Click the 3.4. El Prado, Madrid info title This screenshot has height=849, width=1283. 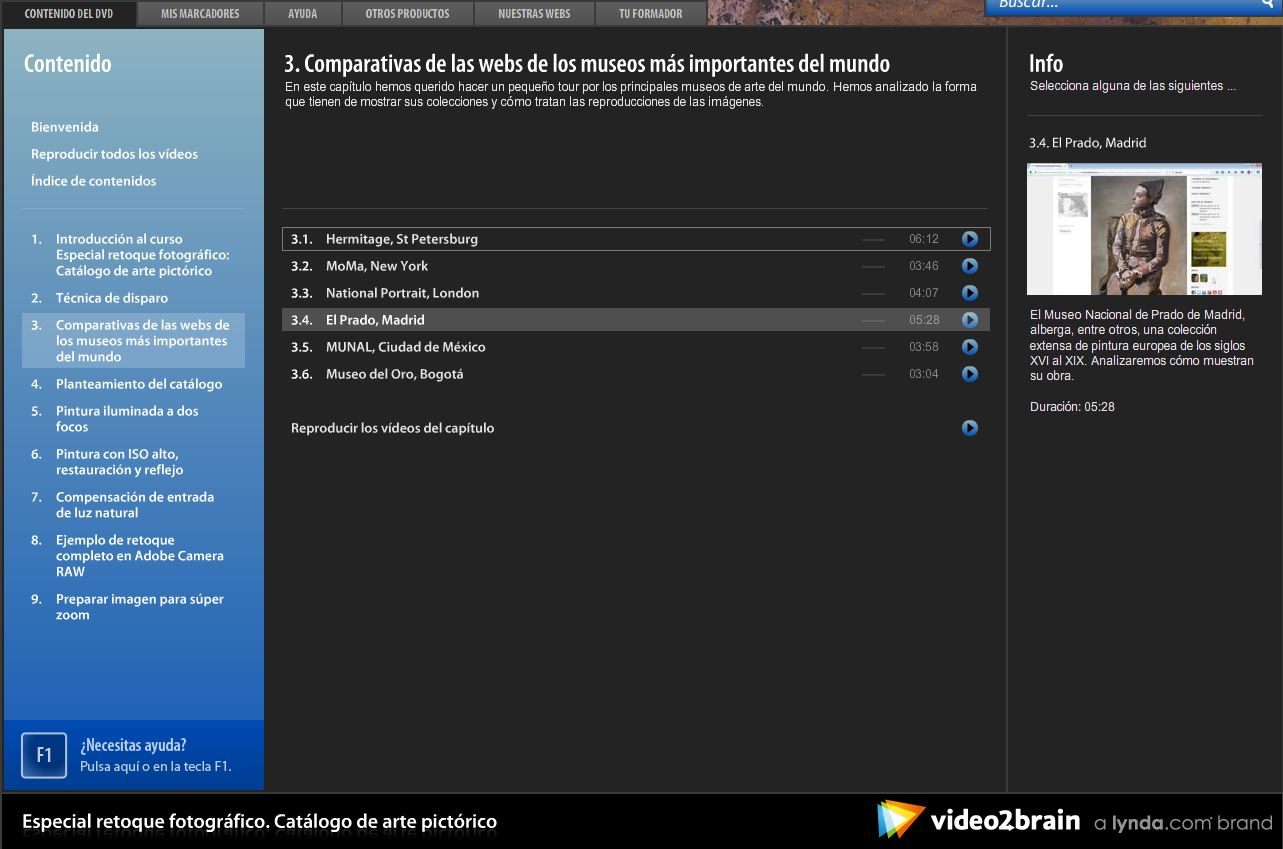click(1088, 143)
